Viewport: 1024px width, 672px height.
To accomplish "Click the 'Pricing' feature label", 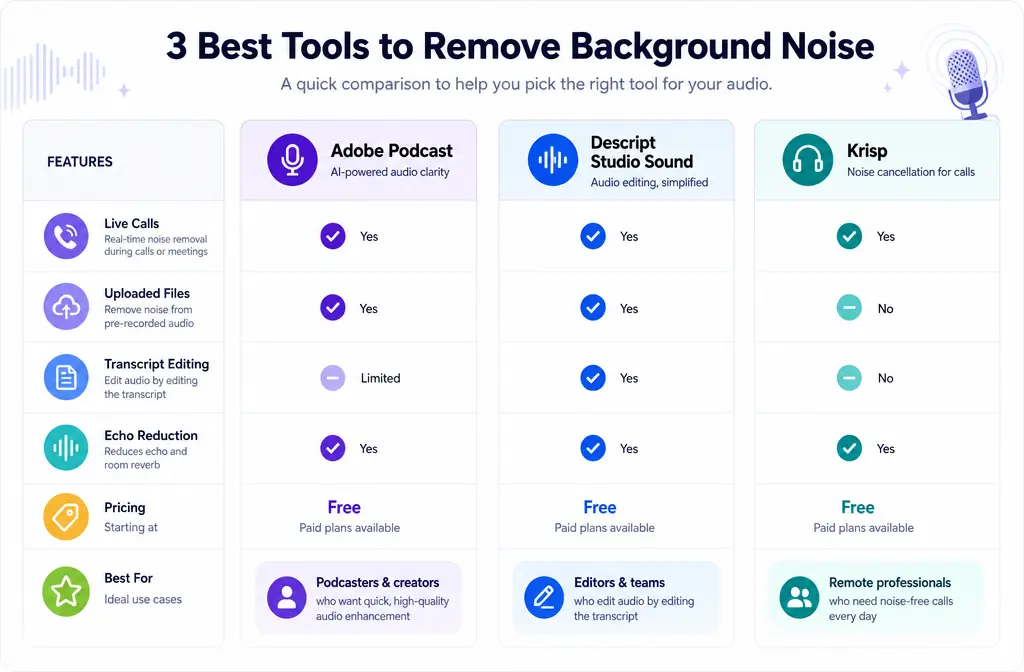I will pos(125,507).
